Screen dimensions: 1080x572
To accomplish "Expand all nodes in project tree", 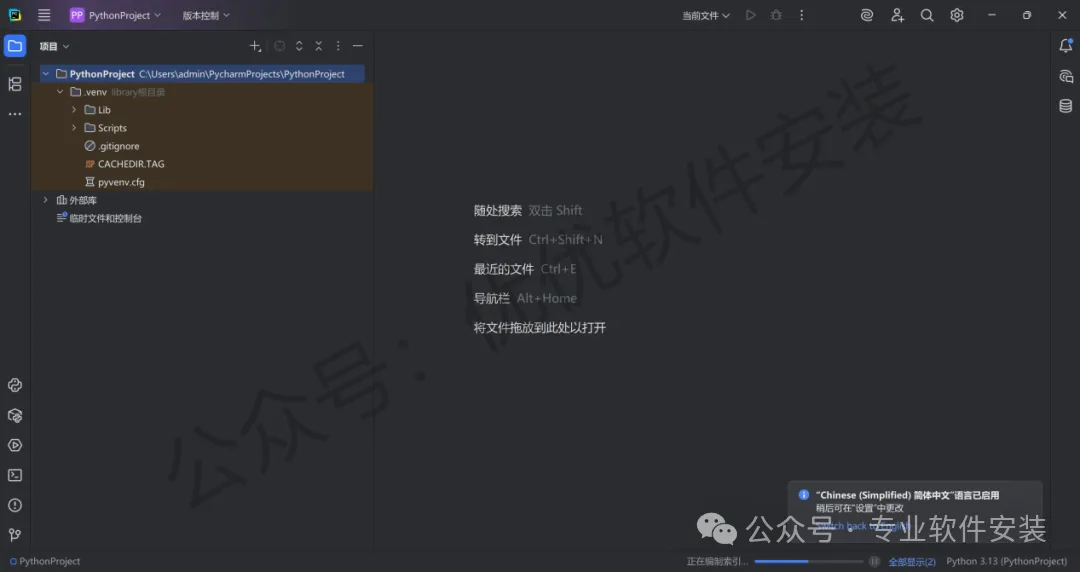I will [299, 46].
